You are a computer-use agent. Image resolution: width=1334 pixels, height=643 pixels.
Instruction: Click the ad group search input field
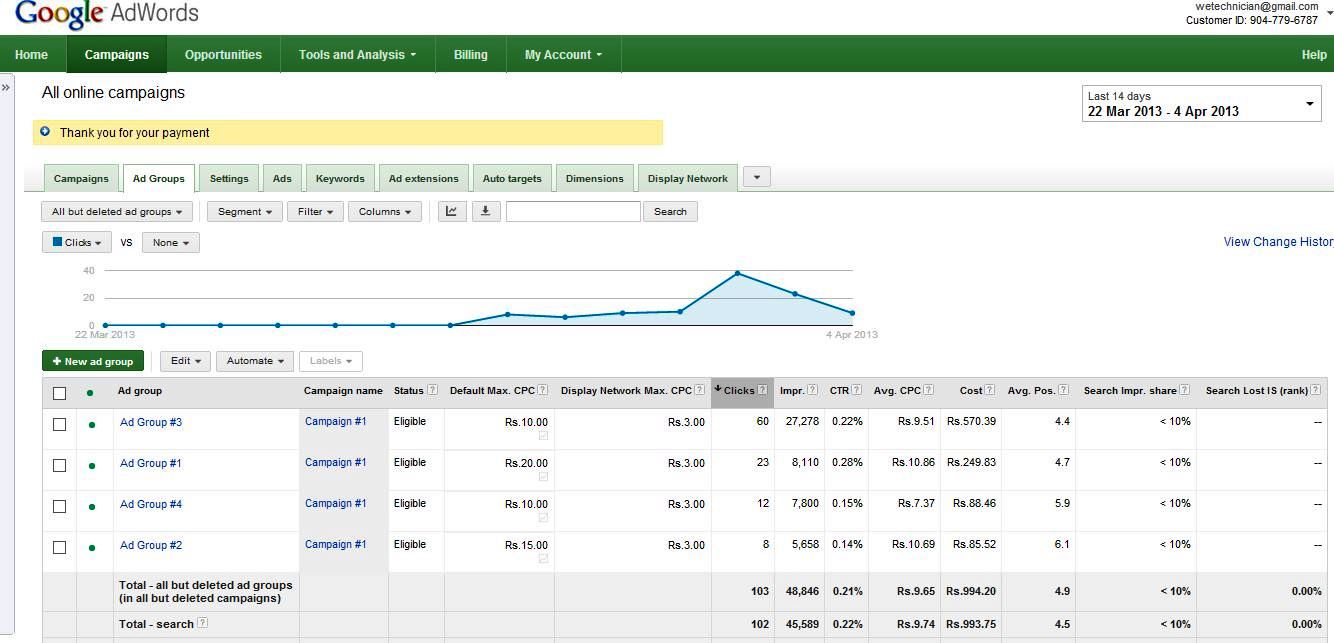[x=573, y=211]
